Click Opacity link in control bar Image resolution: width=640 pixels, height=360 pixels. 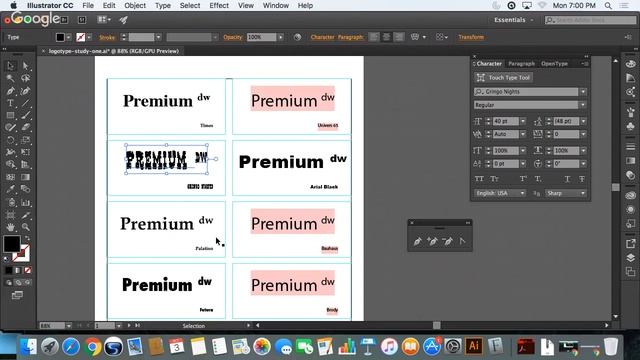[x=233, y=37]
